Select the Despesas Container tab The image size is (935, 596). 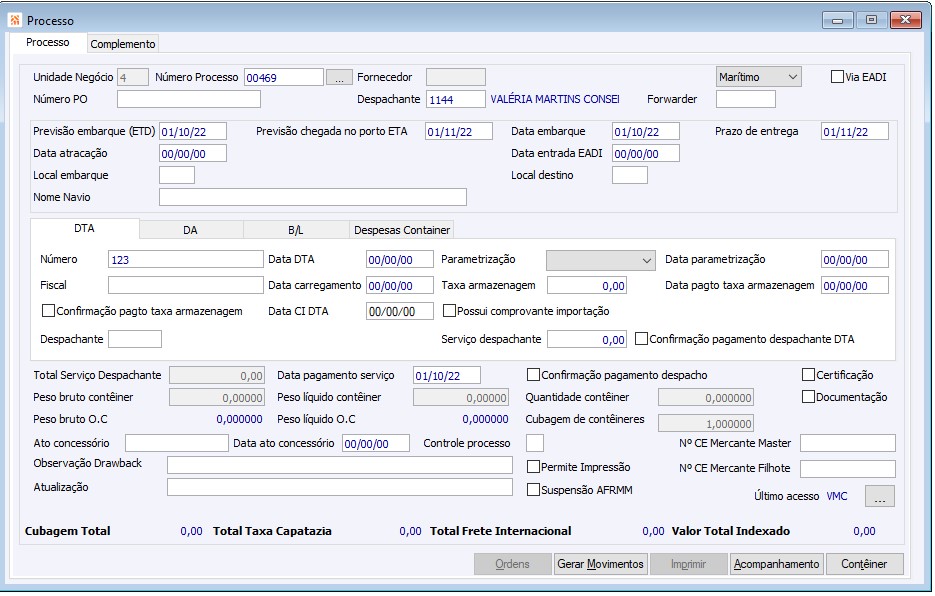click(401, 230)
